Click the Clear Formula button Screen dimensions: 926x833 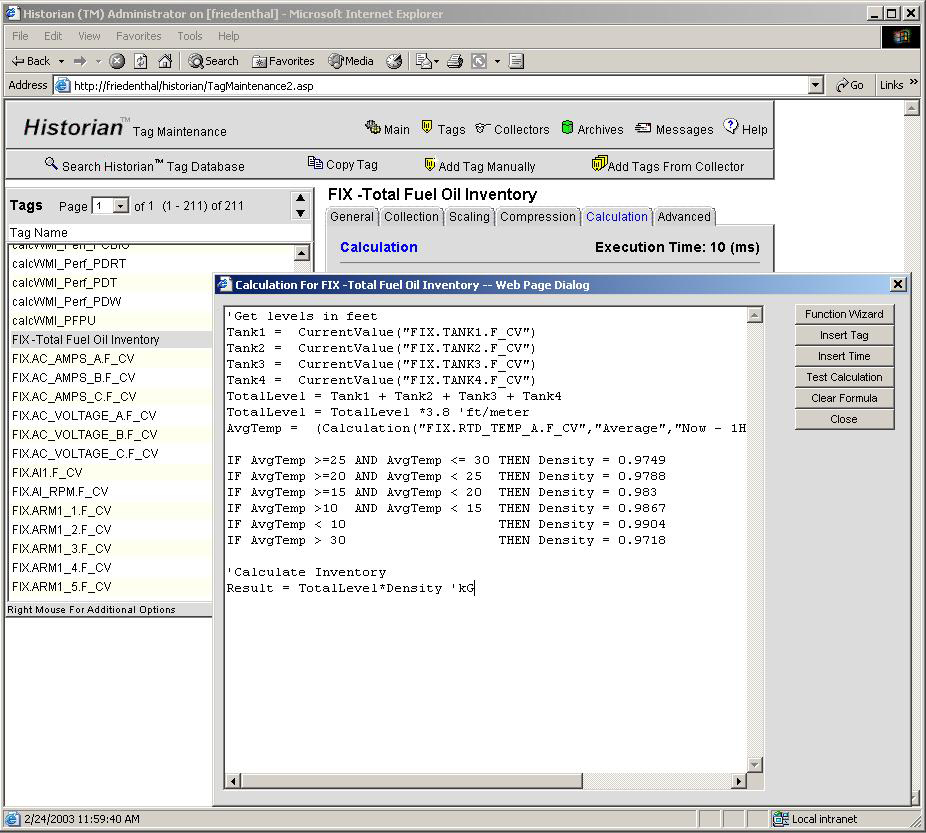(x=844, y=398)
